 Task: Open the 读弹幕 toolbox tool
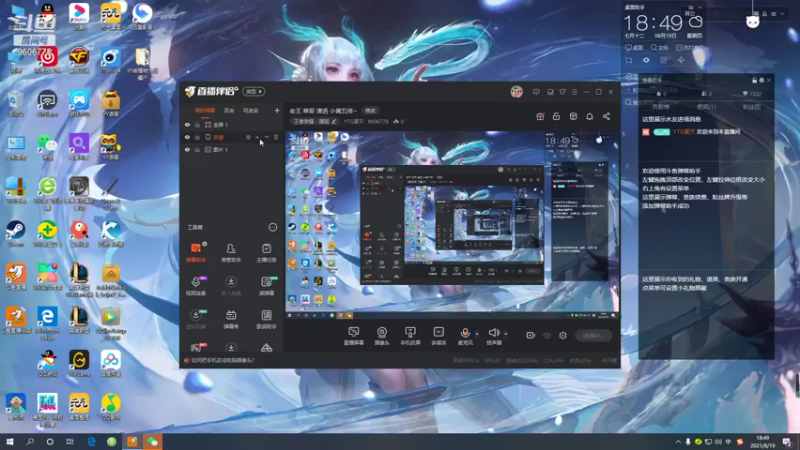pyautogui.click(x=266, y=286)
